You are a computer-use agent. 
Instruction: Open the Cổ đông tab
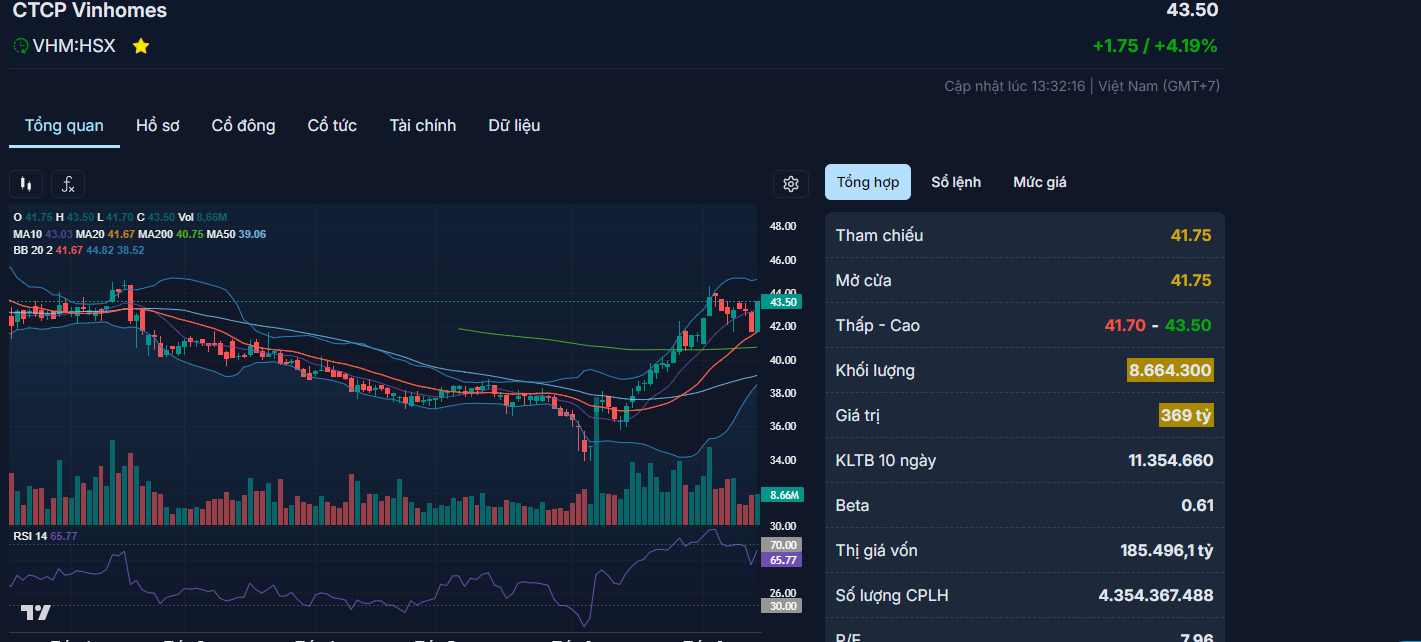click(243, 125)
